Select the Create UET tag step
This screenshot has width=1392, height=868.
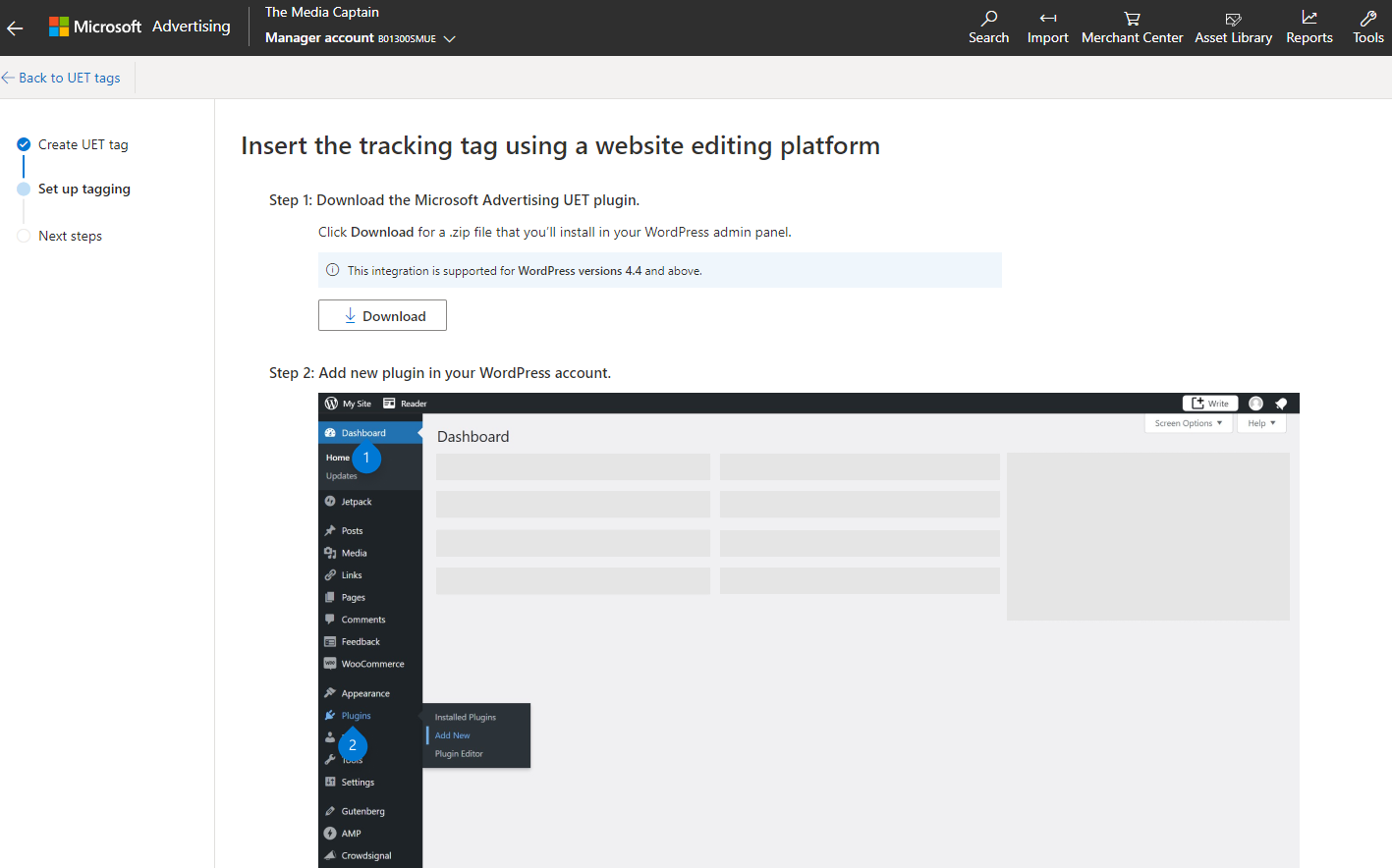(x=83, y=144)
